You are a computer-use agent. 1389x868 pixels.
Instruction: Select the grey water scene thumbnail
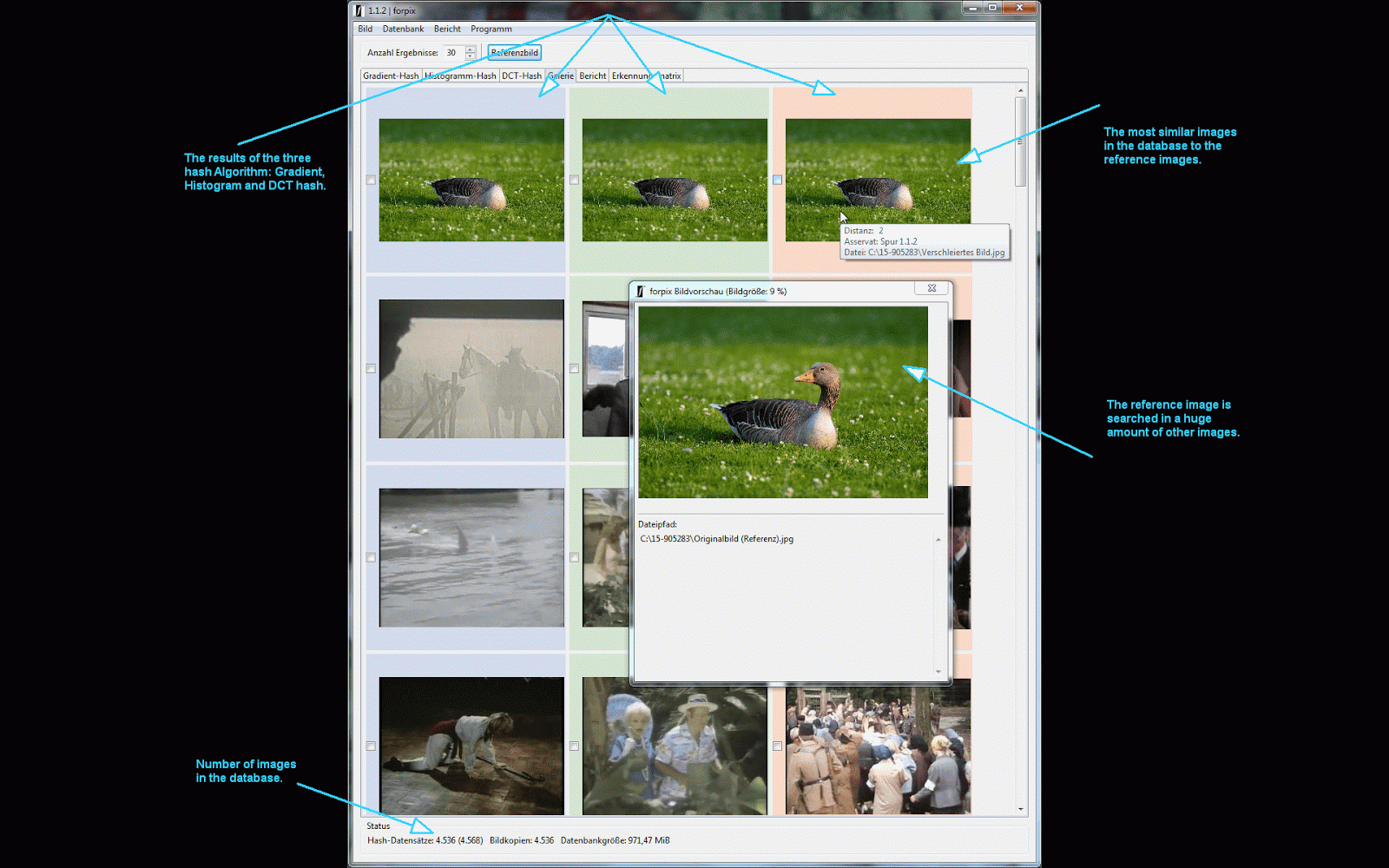click(x=471, y=557)
